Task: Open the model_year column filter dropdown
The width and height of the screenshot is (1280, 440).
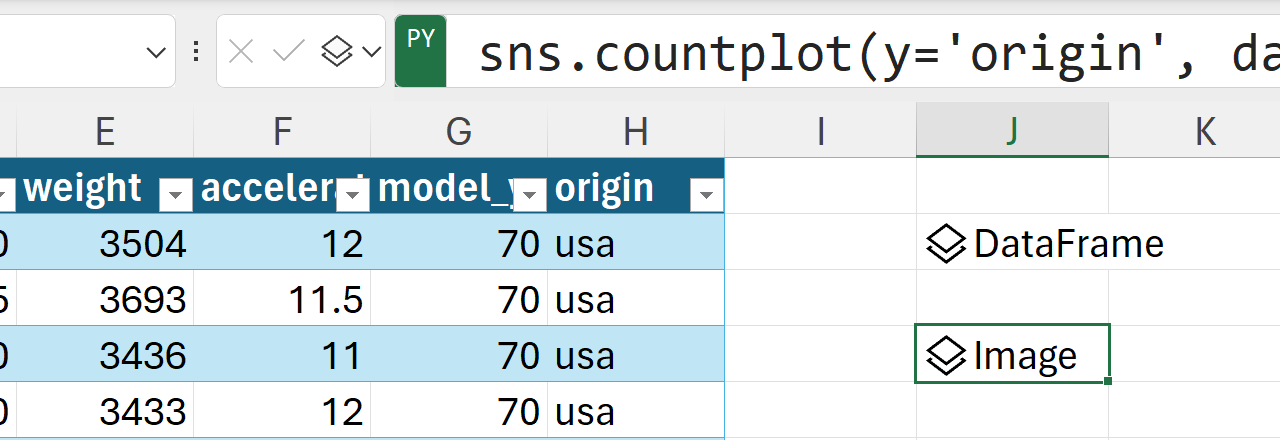Action: click(530, 196)
